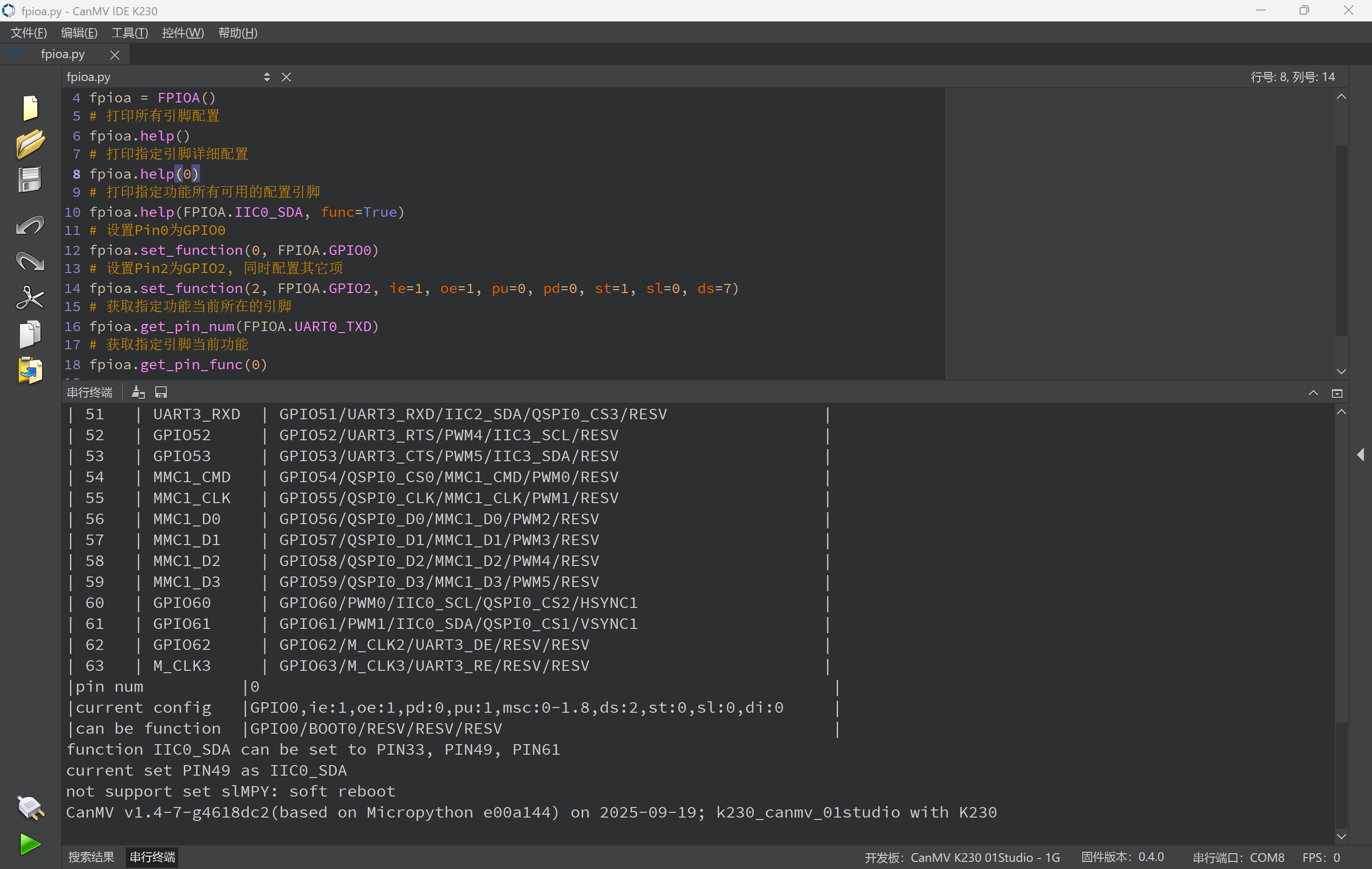Run script with the green play button
This screenshot has width=1372, height=869.
click(x=30, y=844)
